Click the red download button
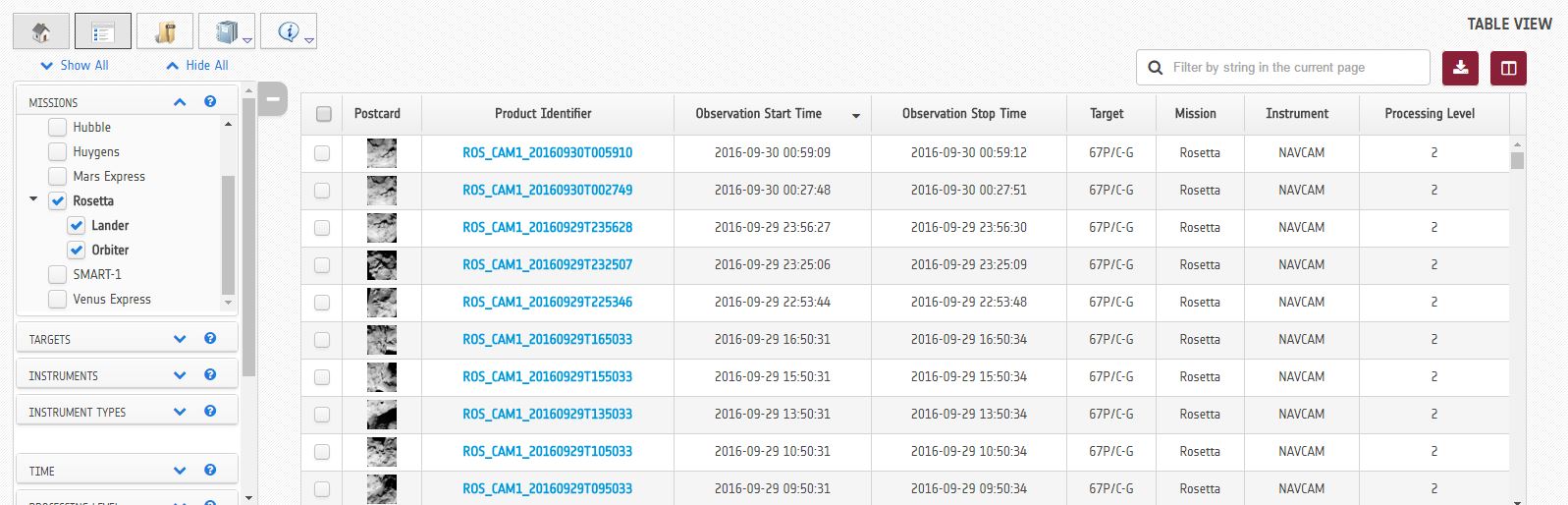This screenshot has width=1568, height=505. click(1460, 68)
